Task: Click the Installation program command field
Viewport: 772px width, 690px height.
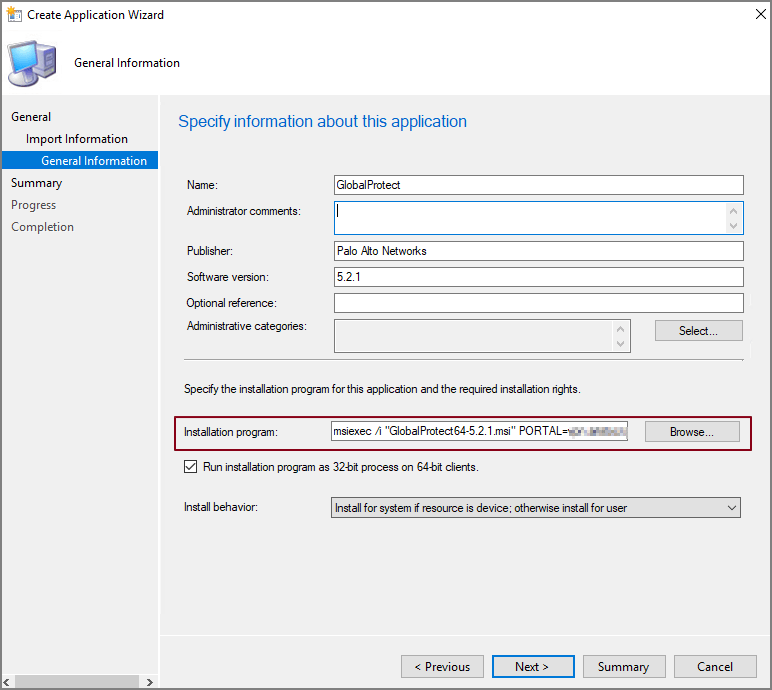Action: [x=480, y=431]
